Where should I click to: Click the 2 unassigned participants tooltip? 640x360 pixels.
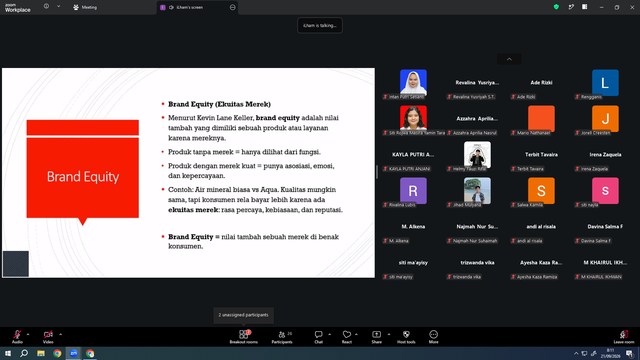pos(243,315)
